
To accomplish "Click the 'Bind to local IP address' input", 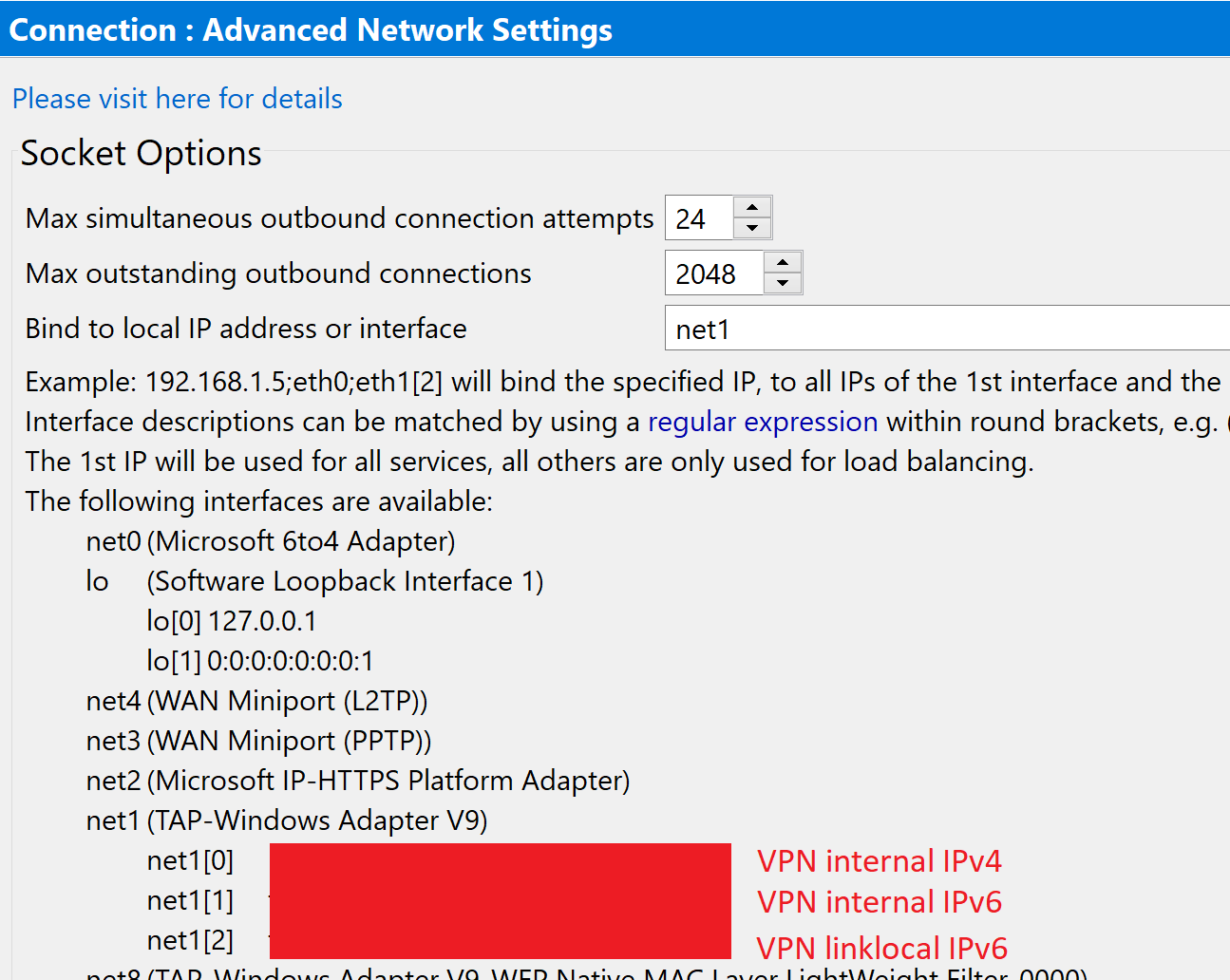I will 855,329.
